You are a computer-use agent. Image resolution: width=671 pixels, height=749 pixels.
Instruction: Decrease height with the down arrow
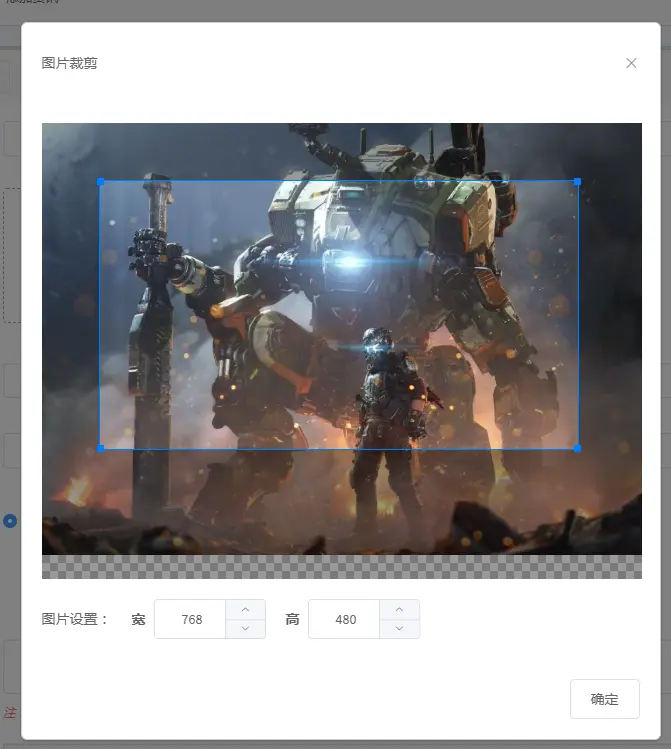(399, 629)
